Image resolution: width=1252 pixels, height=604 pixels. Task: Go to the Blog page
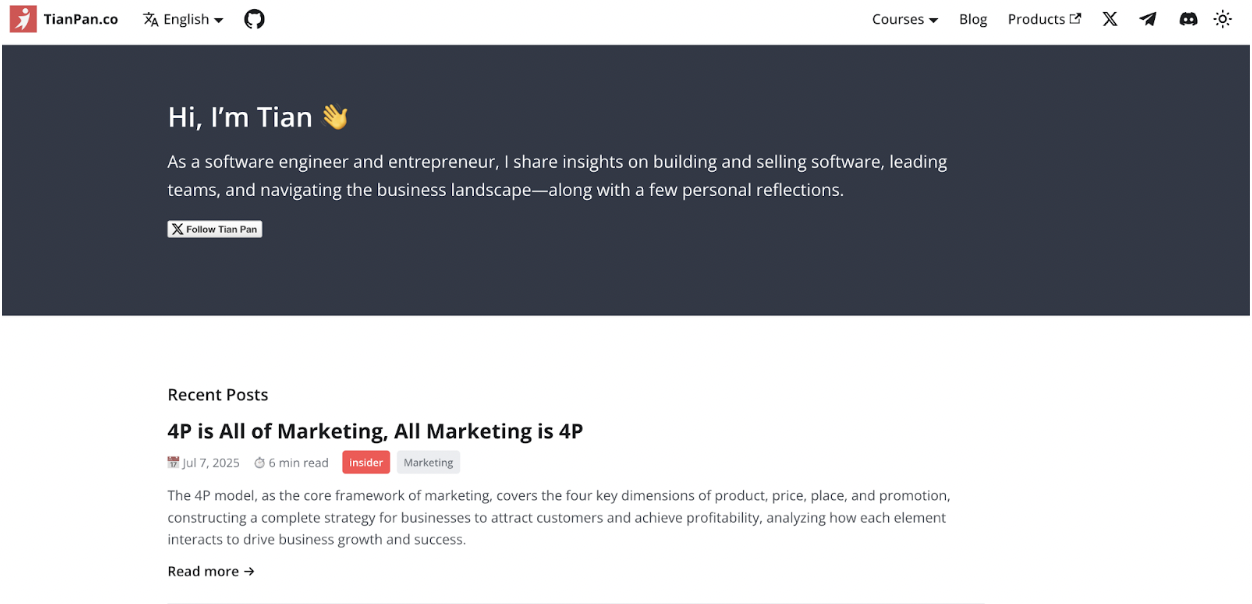(x=973, y=19)
